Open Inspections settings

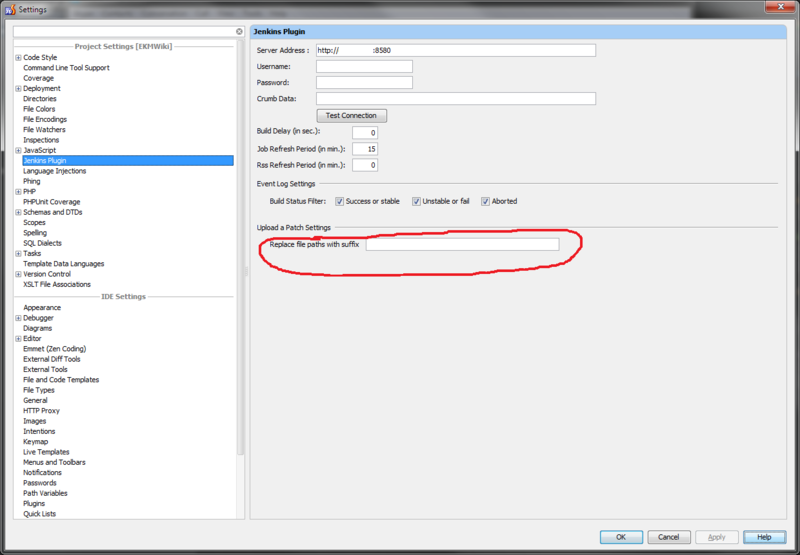pyautogui.click(x=41, y=140)
